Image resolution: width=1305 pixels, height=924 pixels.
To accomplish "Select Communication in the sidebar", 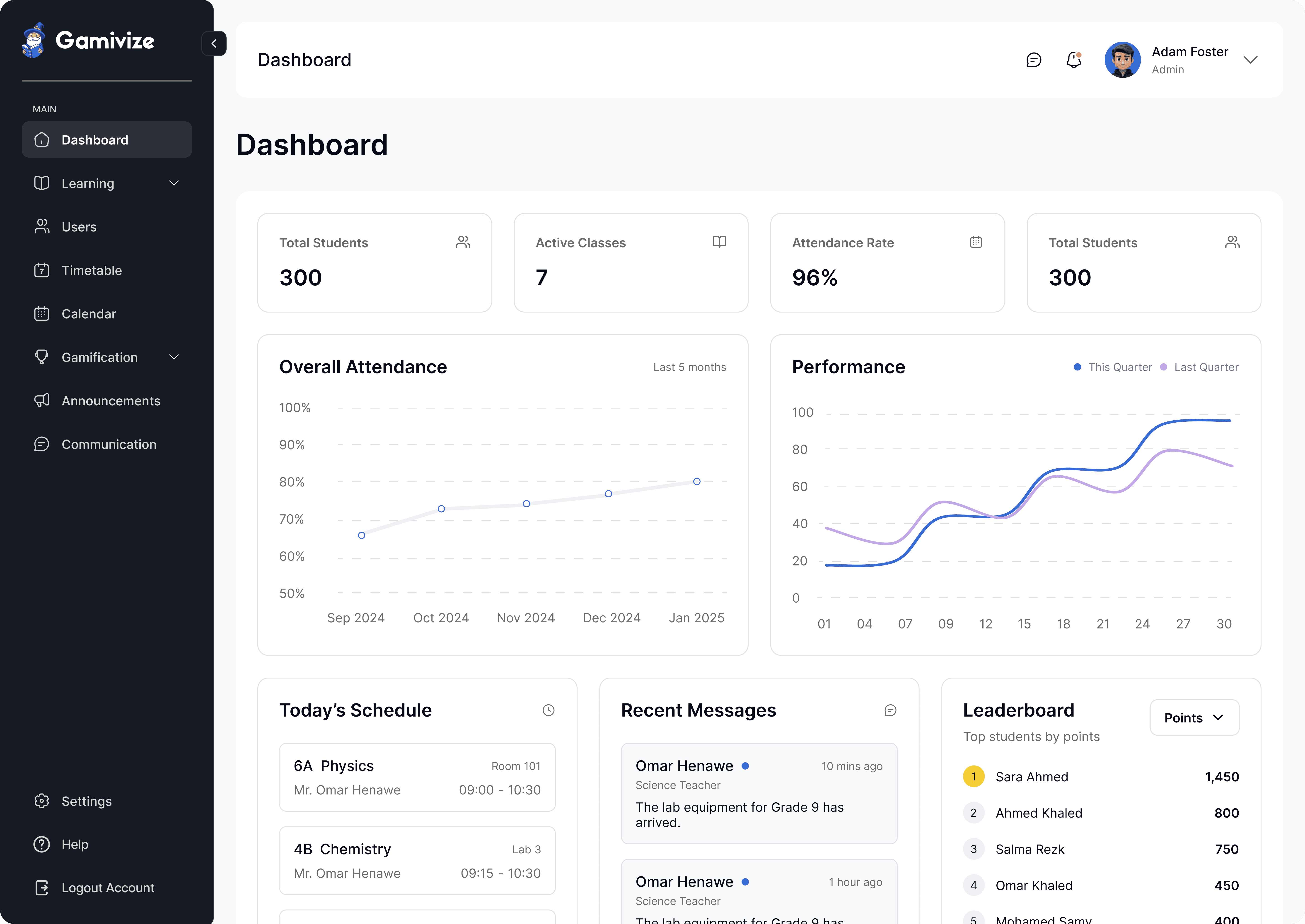I will pyautogui.click(x=106, y=444).
